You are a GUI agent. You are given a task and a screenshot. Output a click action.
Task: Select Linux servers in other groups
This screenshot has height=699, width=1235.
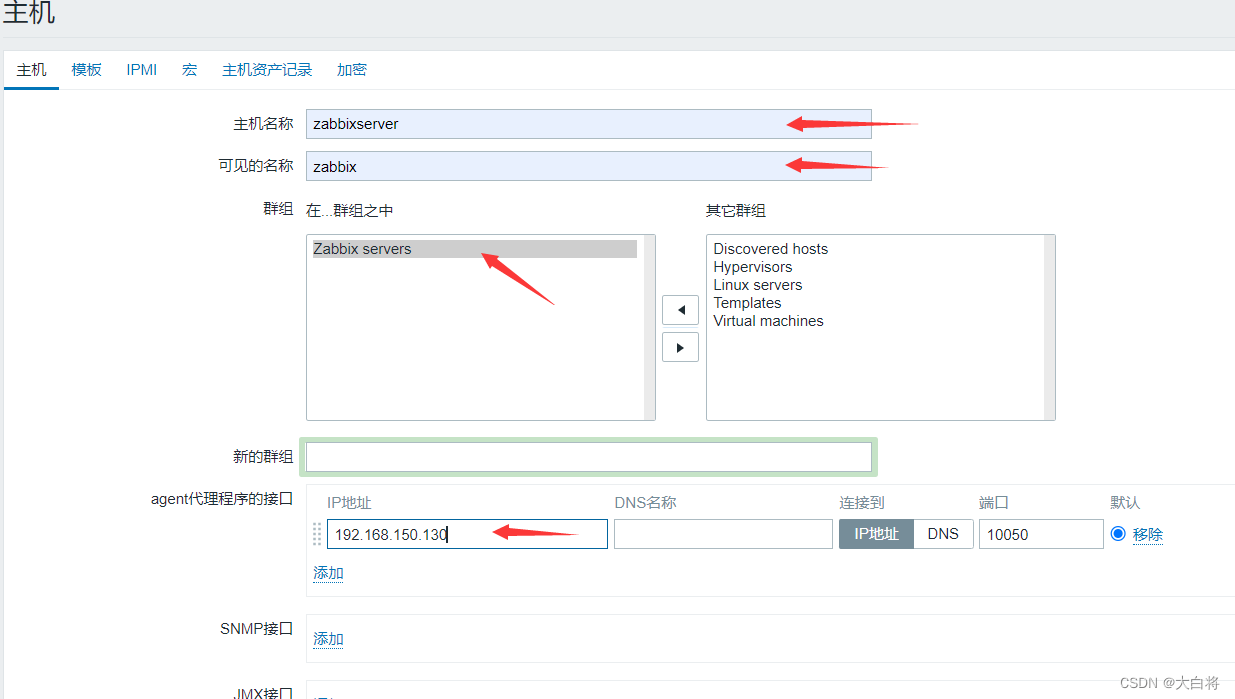758,285
